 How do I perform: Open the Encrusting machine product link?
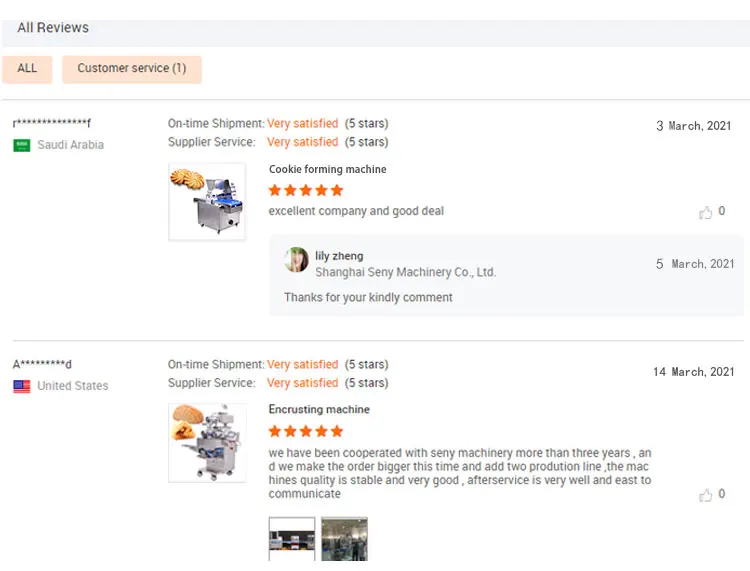(319, 409)
